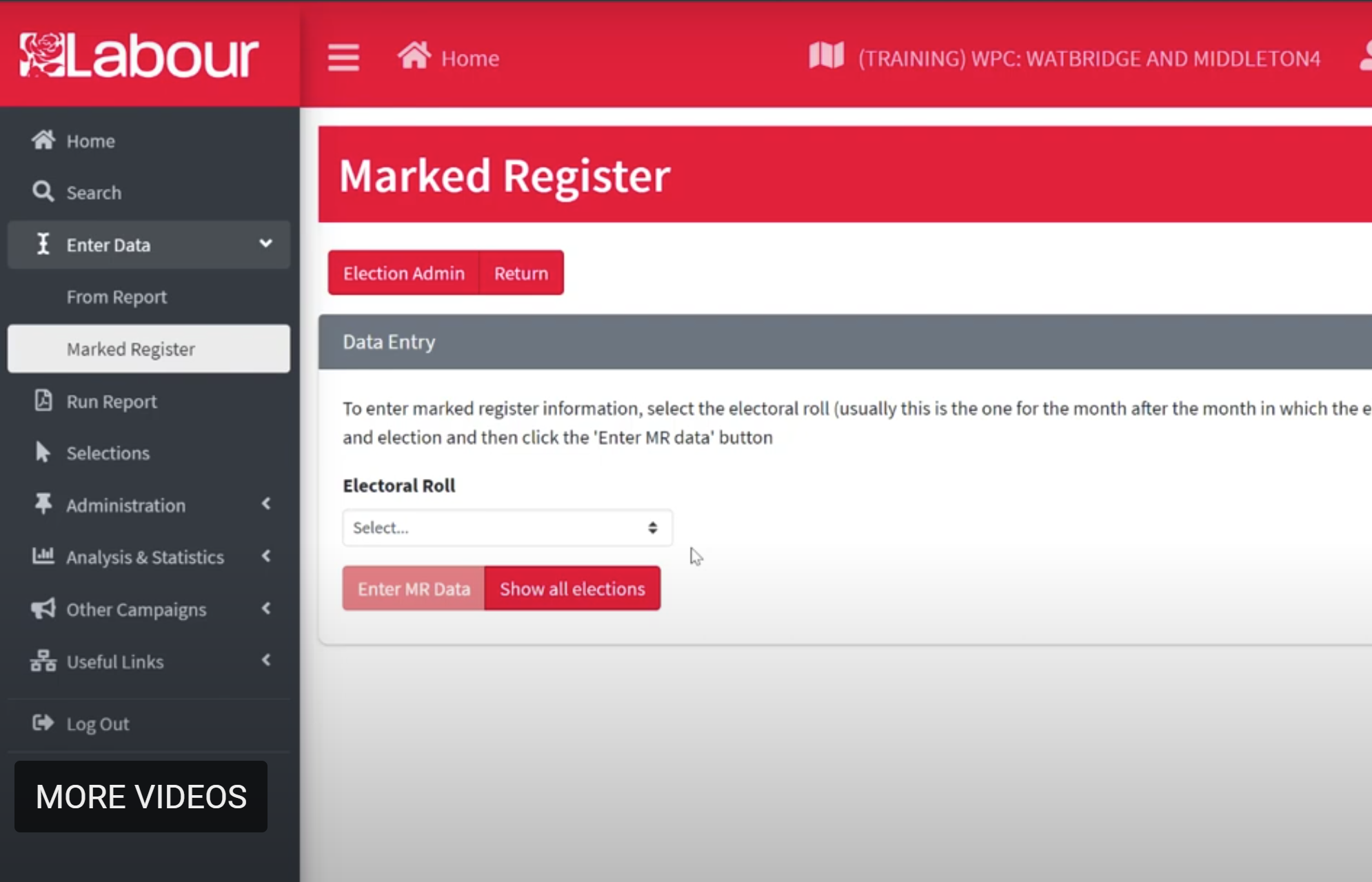1372x882 pixels.
Task: Collapse the Enter Data menu chevron
Action: (265, 243)
